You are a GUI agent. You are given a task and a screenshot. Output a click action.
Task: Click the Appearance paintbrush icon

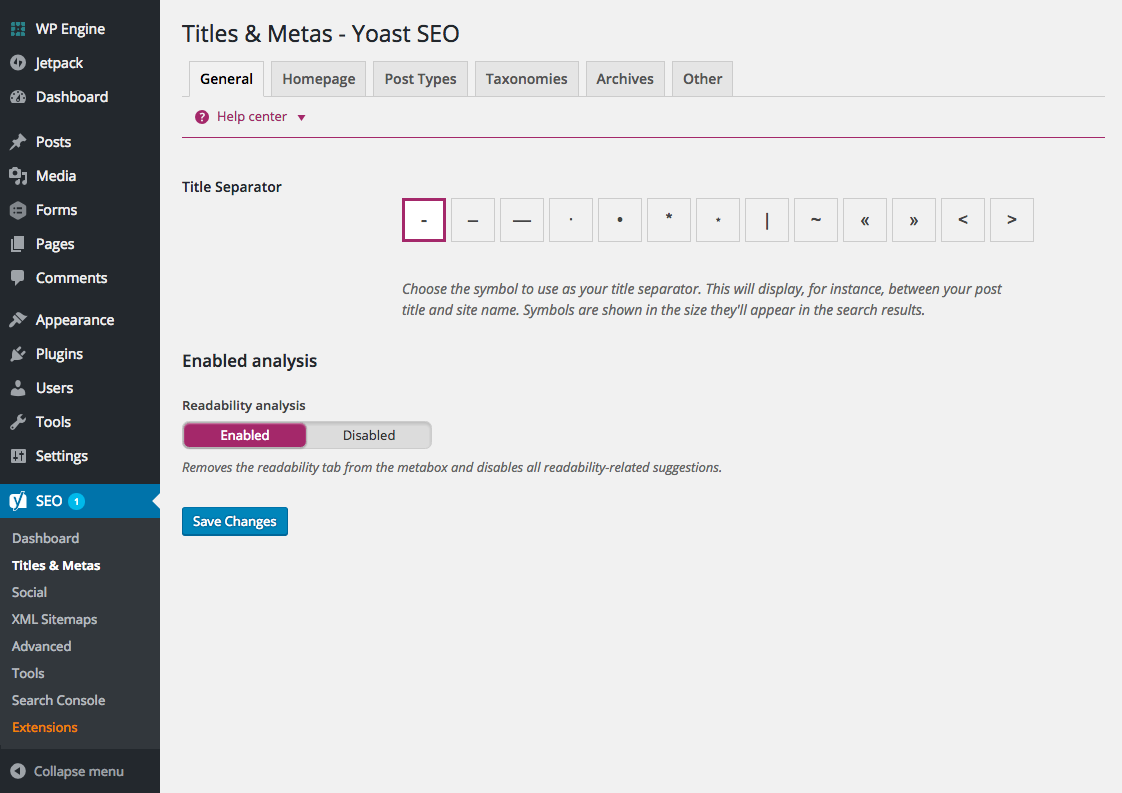(18, 320)
